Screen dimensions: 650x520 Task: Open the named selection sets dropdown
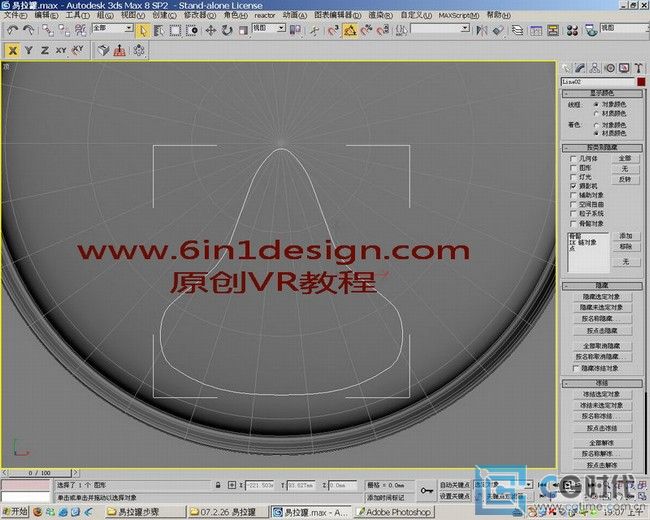465,28
